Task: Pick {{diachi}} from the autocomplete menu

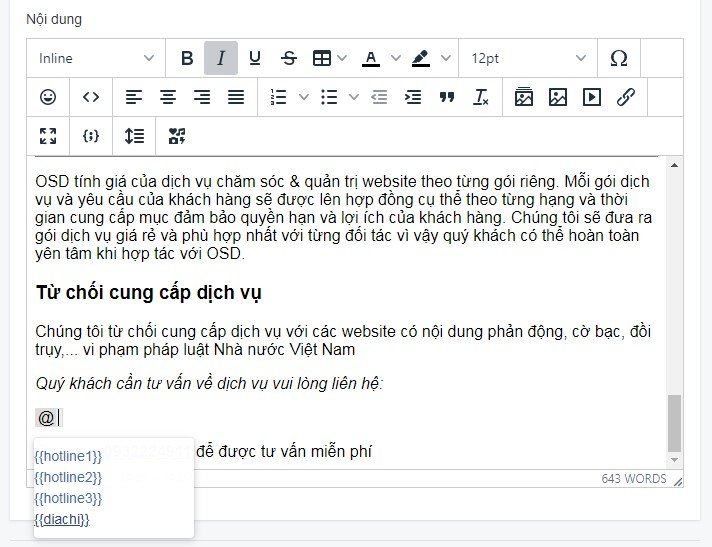Action: pos(62,519)
